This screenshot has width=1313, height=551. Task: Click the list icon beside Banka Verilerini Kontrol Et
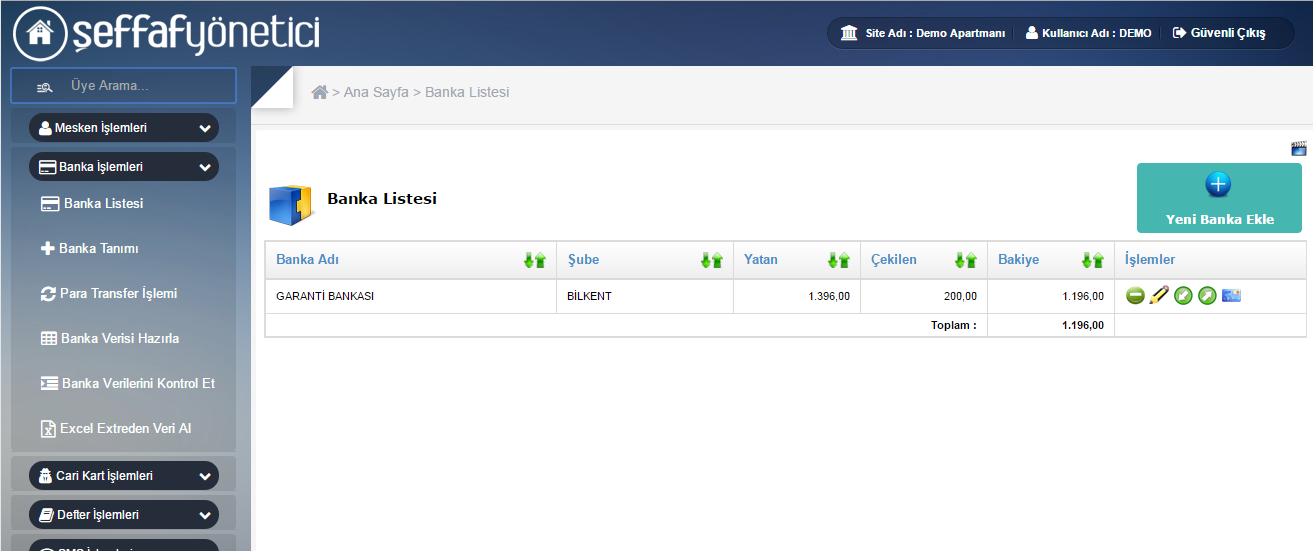point(49,383)
